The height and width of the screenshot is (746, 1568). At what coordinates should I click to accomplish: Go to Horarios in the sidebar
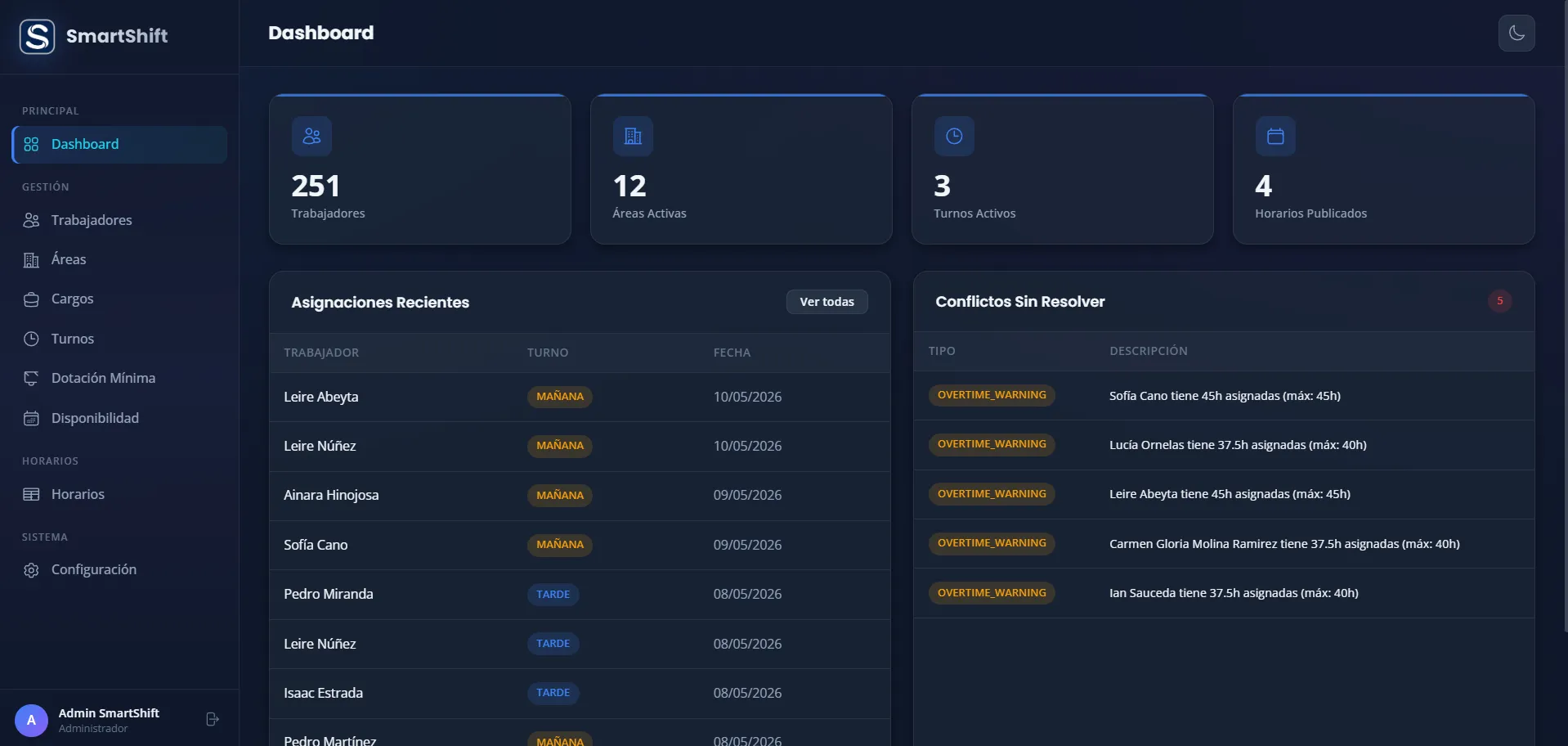pyautogui.click(x=119, y=494)
